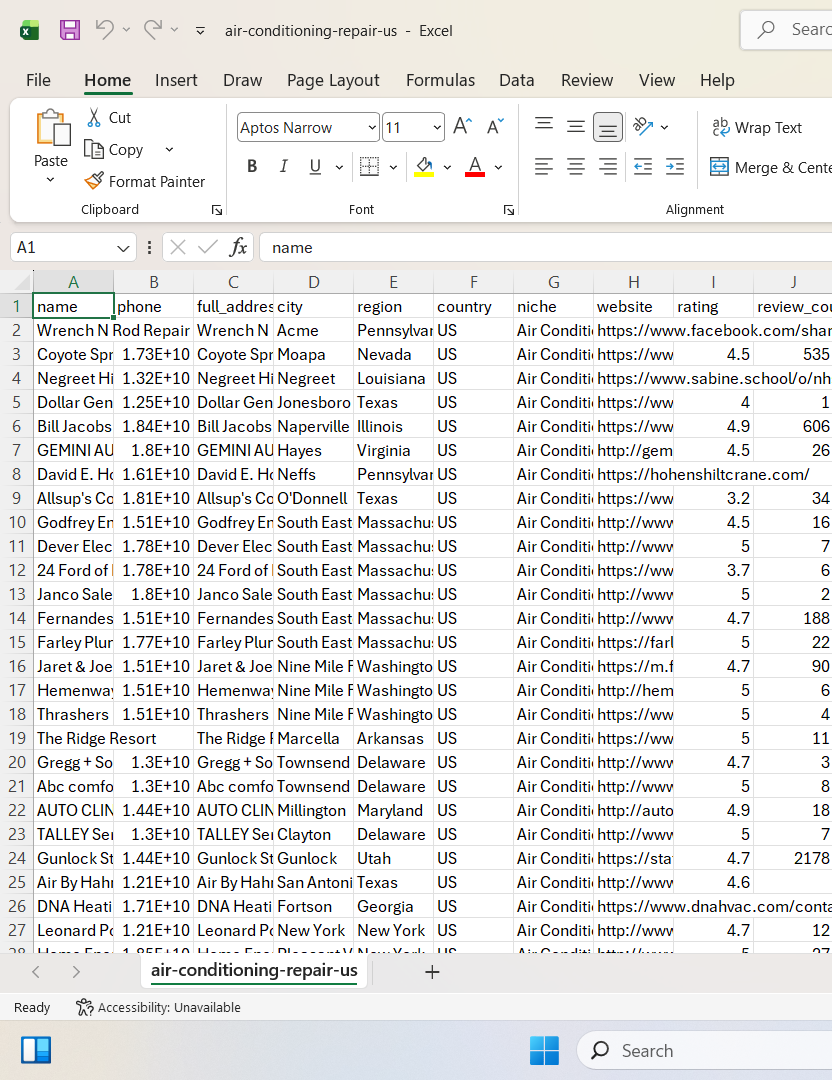Redo the last action
The image size is (832, 1080).
[153, 30]
